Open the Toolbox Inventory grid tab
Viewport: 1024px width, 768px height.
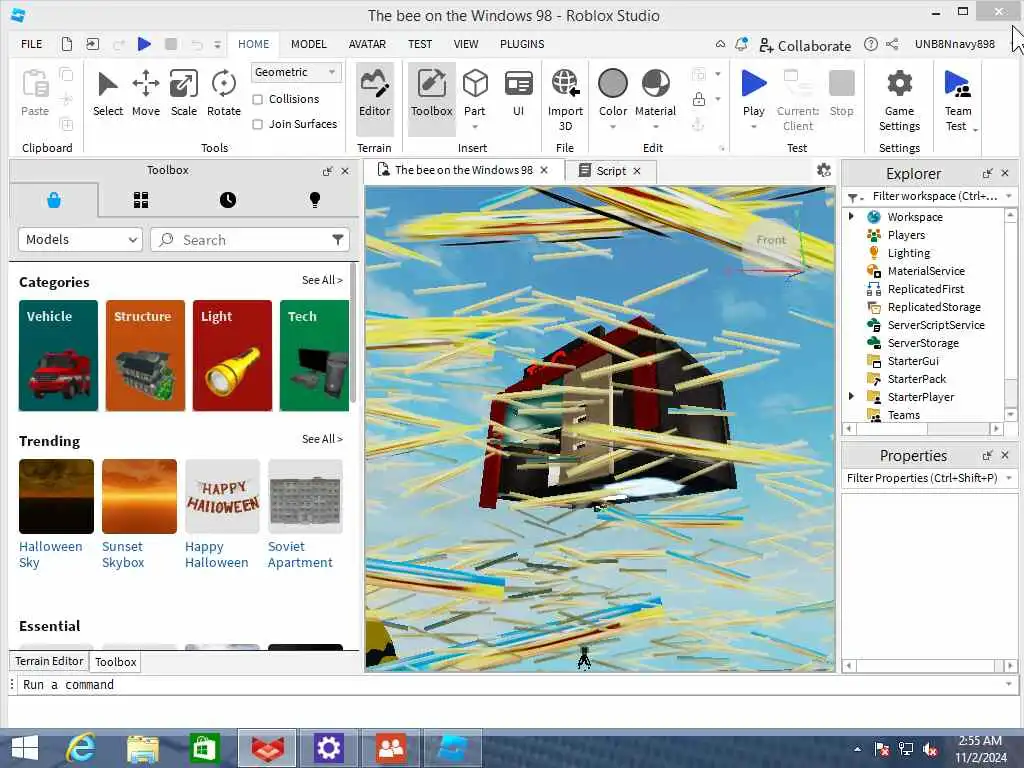click(x=141, y=200)
